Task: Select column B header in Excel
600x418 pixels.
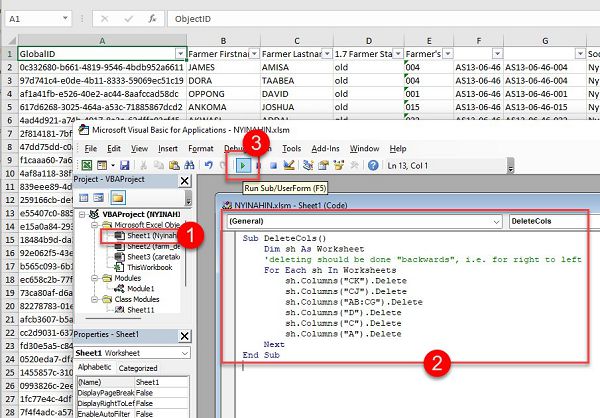Action: click(223, 41)
